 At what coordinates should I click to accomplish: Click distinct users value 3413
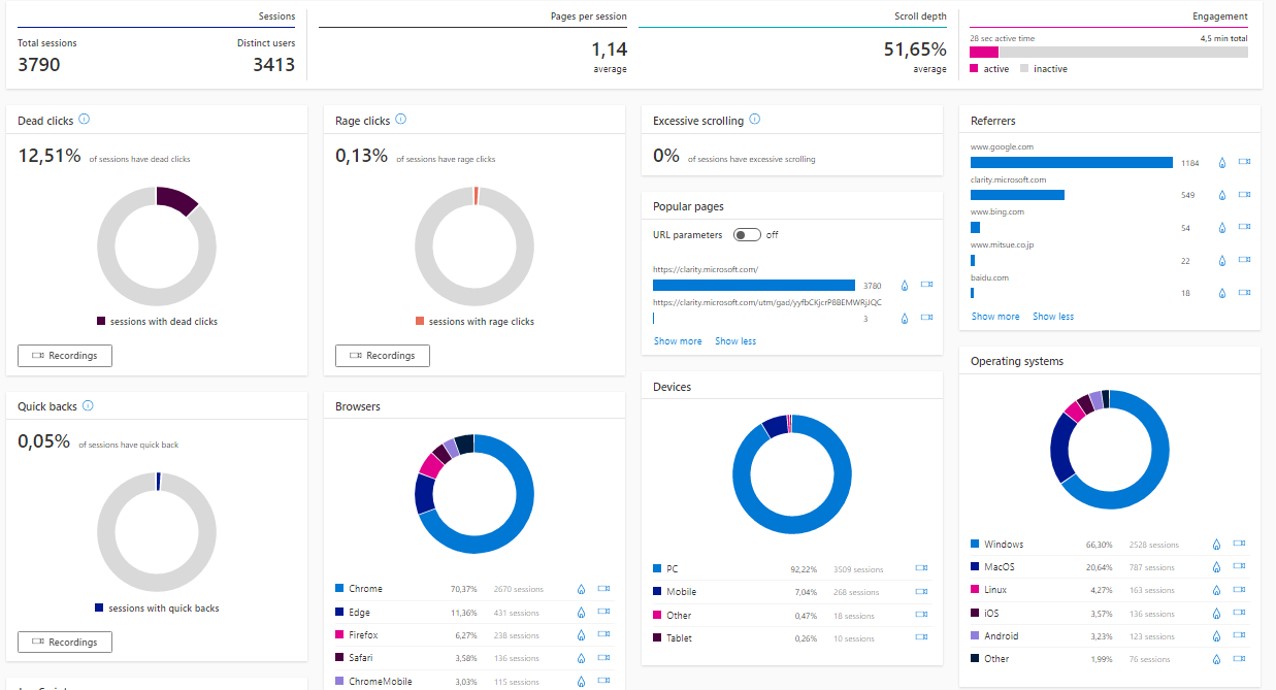(274, 65)
